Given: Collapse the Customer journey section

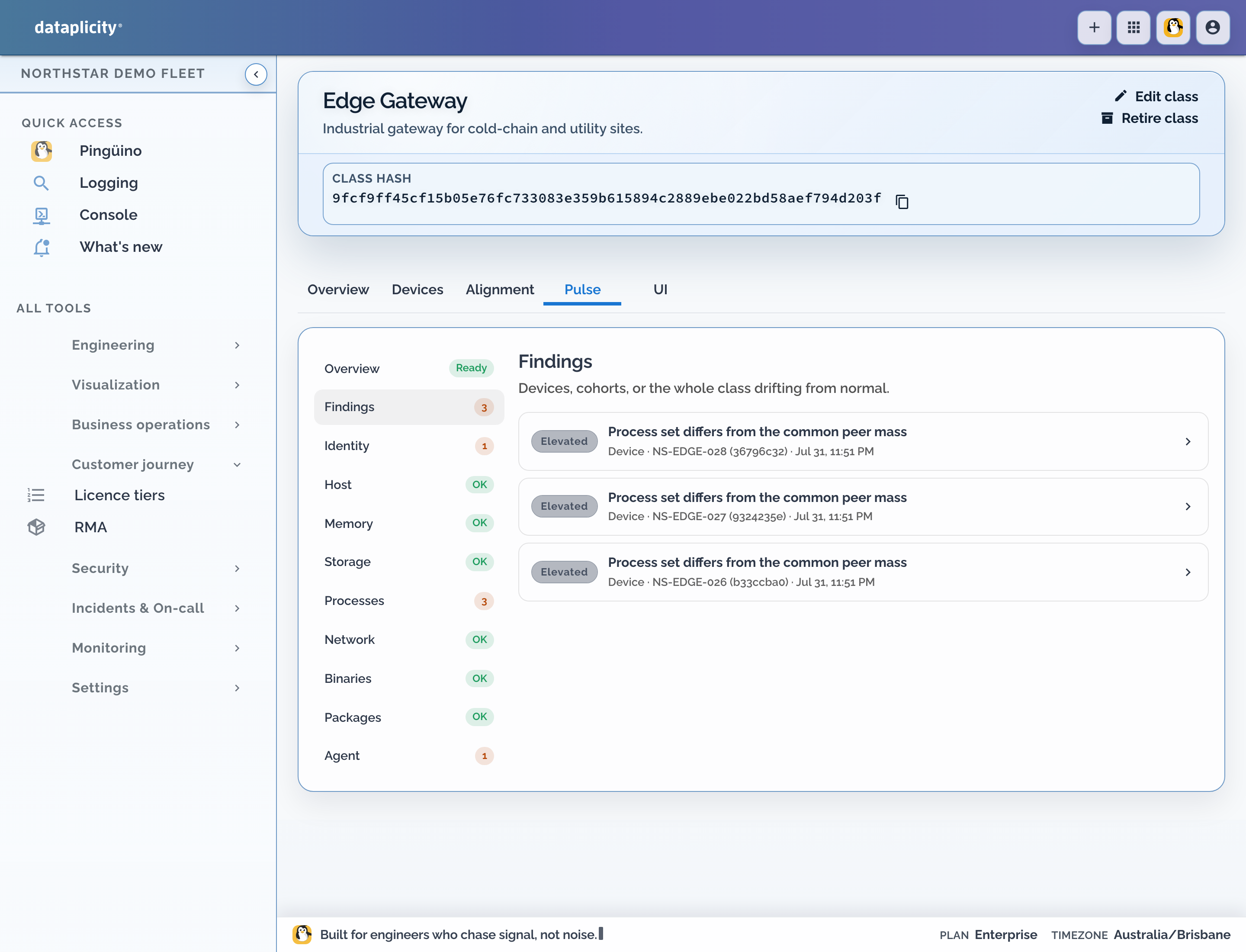Looking at the screenshot, I should (x=155, y=464).
